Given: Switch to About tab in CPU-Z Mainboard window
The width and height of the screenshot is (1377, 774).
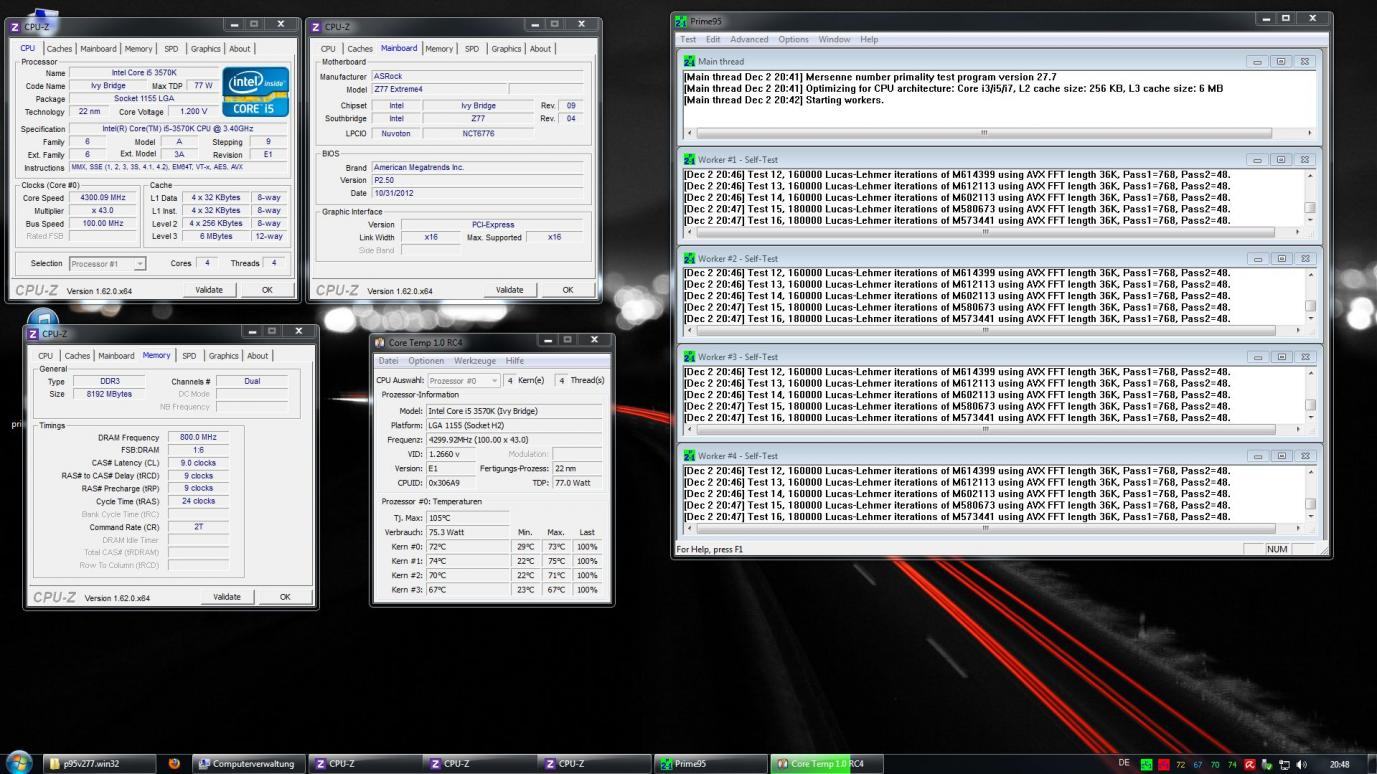Looking at the screenshot, I should point(540,48).
